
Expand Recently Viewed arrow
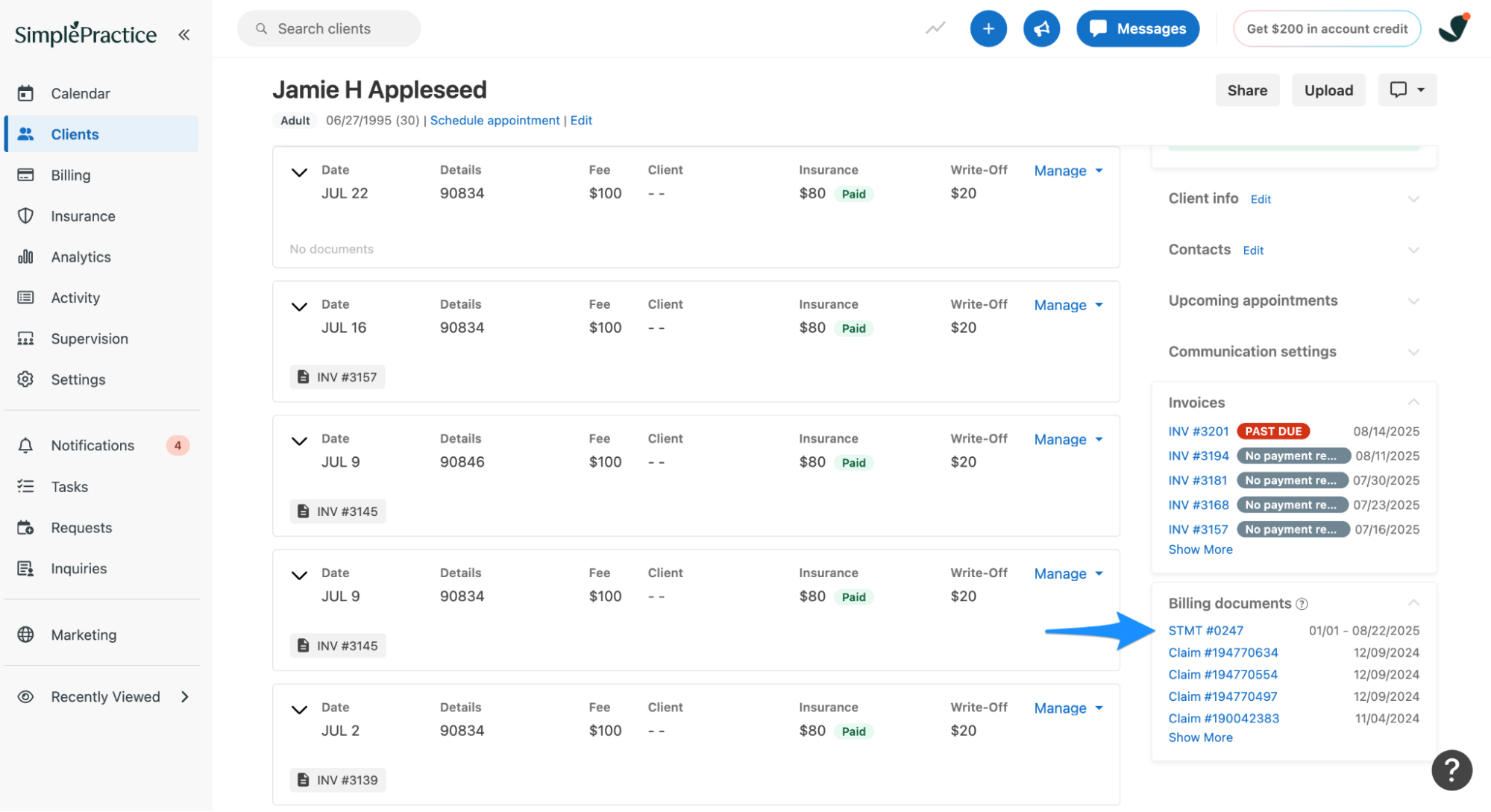[185, 696]
